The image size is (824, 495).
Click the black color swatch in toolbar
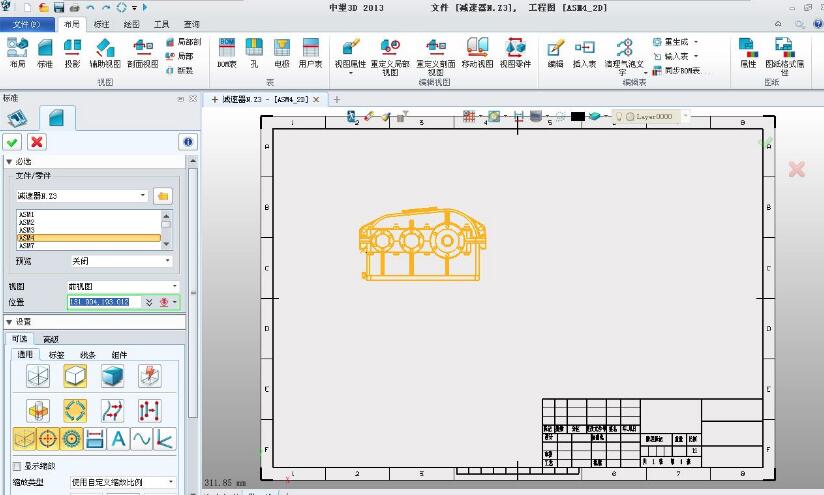[578, 116]
